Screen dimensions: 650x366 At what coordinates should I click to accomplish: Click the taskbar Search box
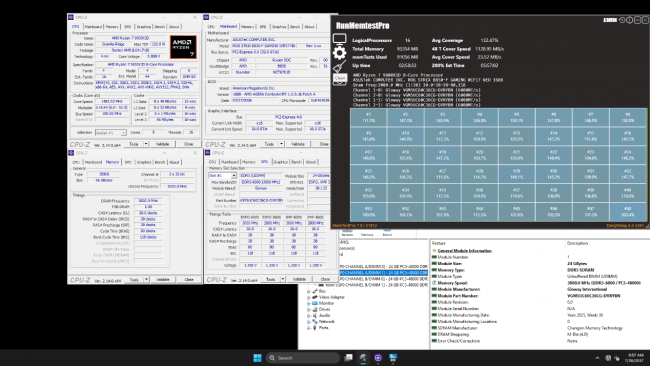[x=303, y=358]
